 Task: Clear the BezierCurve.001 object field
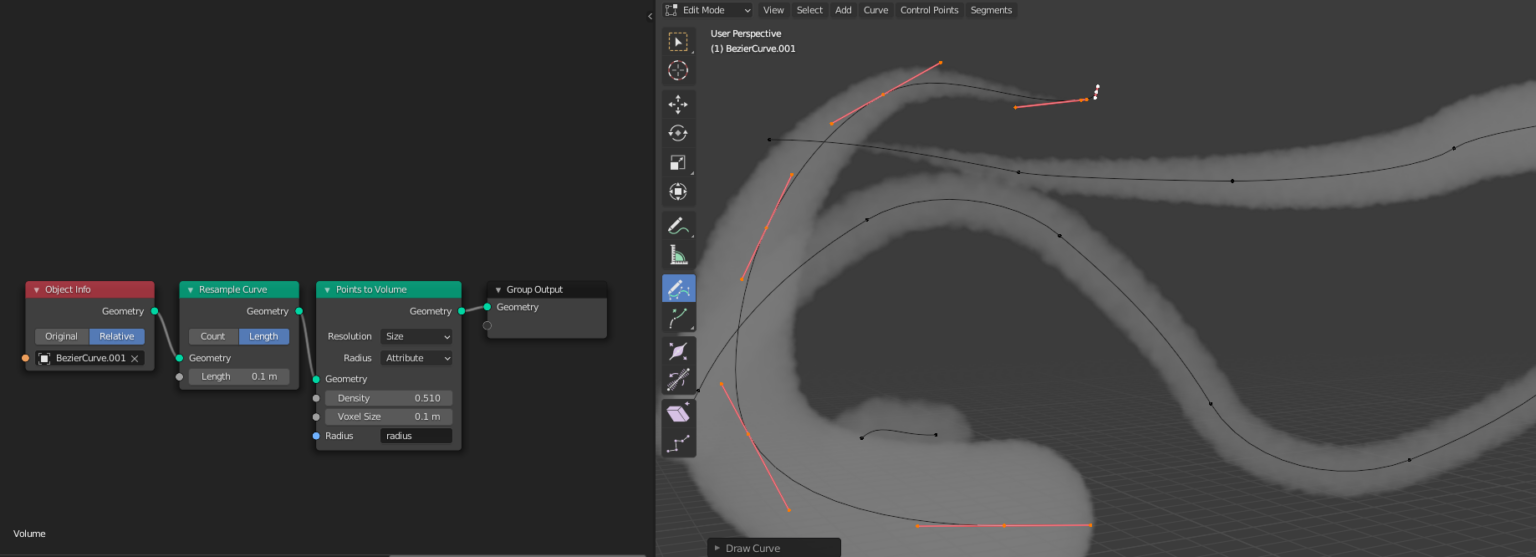click(134, 358)
